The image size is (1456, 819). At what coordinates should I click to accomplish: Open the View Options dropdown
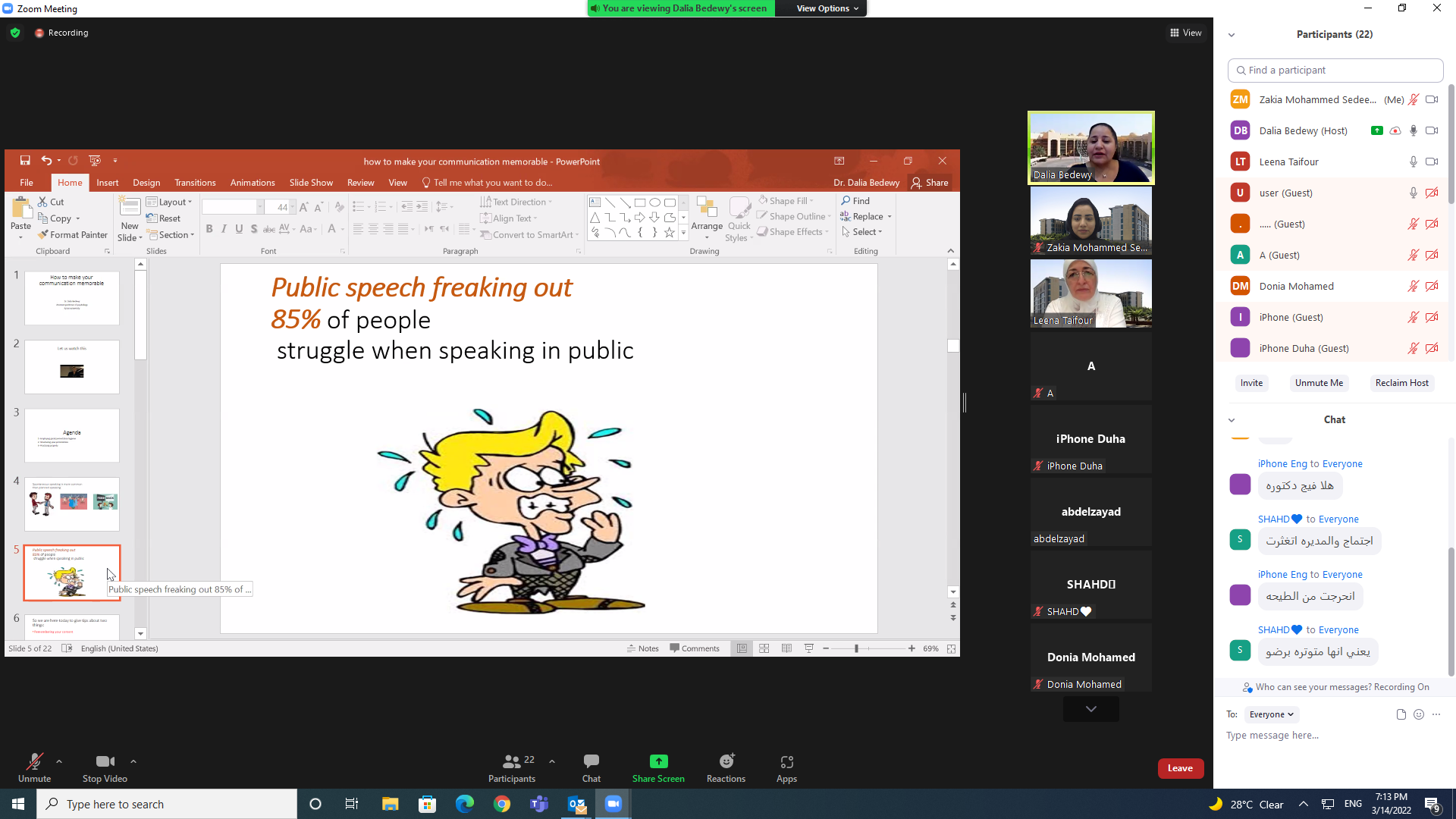pos(827,8)
